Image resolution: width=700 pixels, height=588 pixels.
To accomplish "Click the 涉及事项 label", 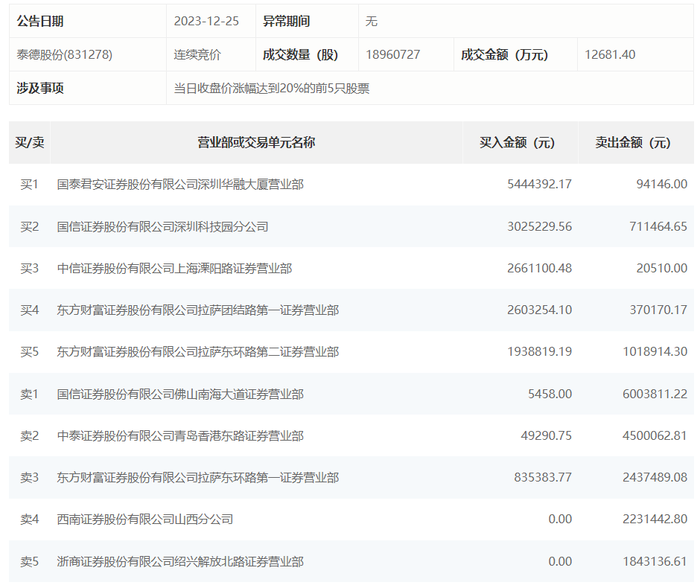I will click(40, 88).
